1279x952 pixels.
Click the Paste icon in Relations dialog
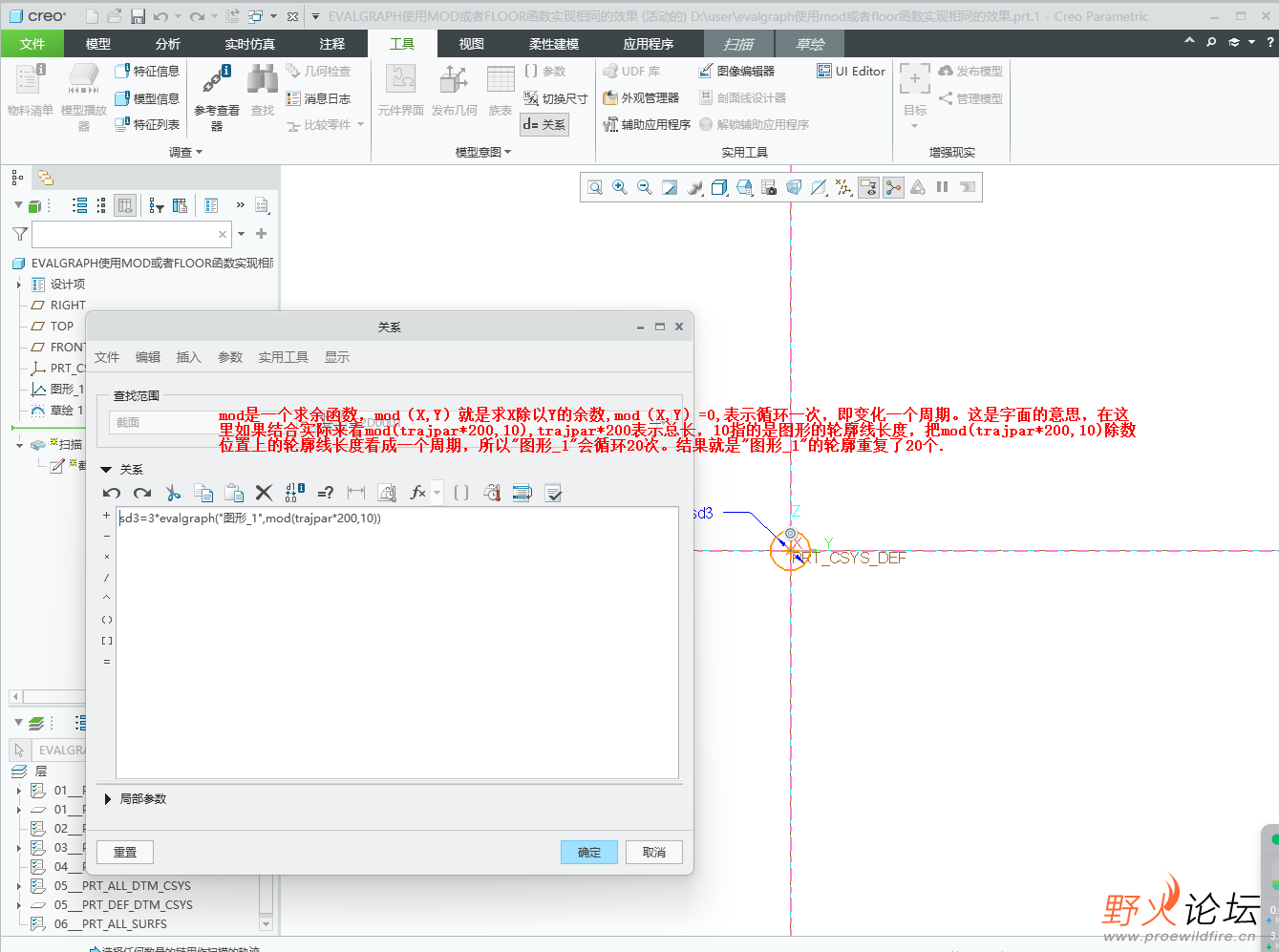234,493
